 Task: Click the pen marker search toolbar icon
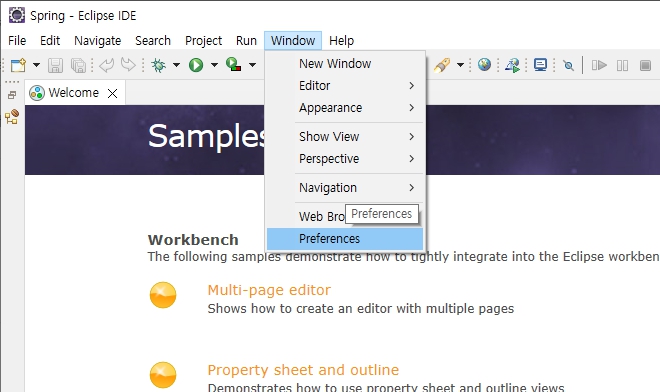[x=442, y=65]
